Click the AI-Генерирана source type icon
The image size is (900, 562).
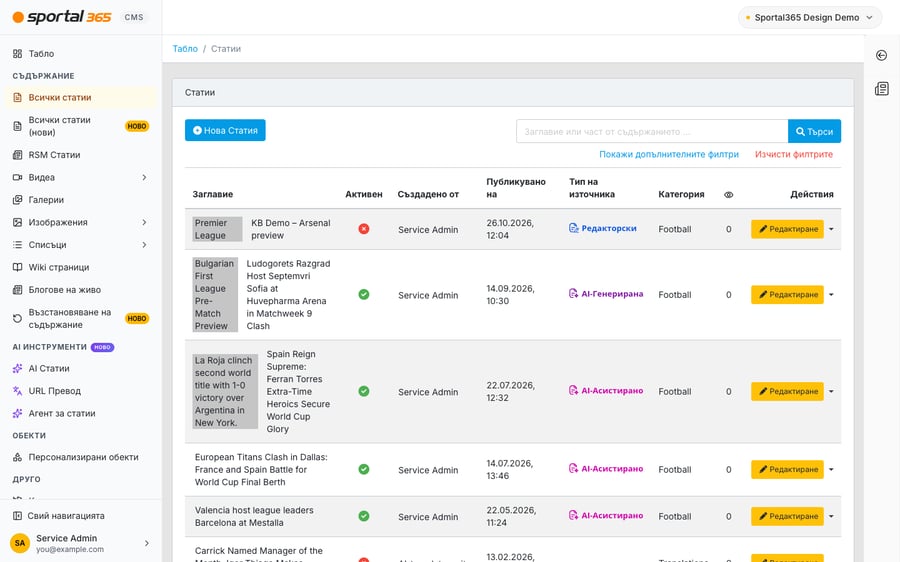pos(573,293)
